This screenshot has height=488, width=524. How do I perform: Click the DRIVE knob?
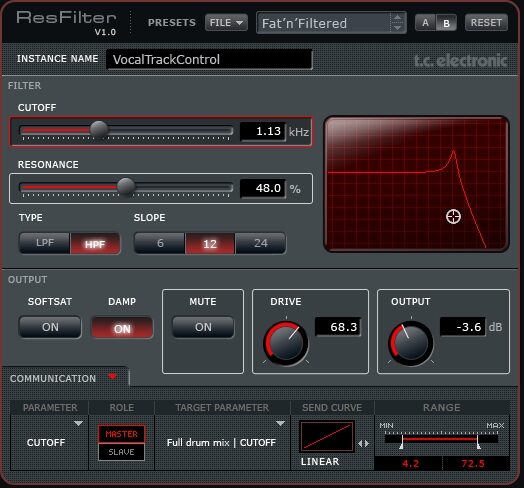pos(286,343)
